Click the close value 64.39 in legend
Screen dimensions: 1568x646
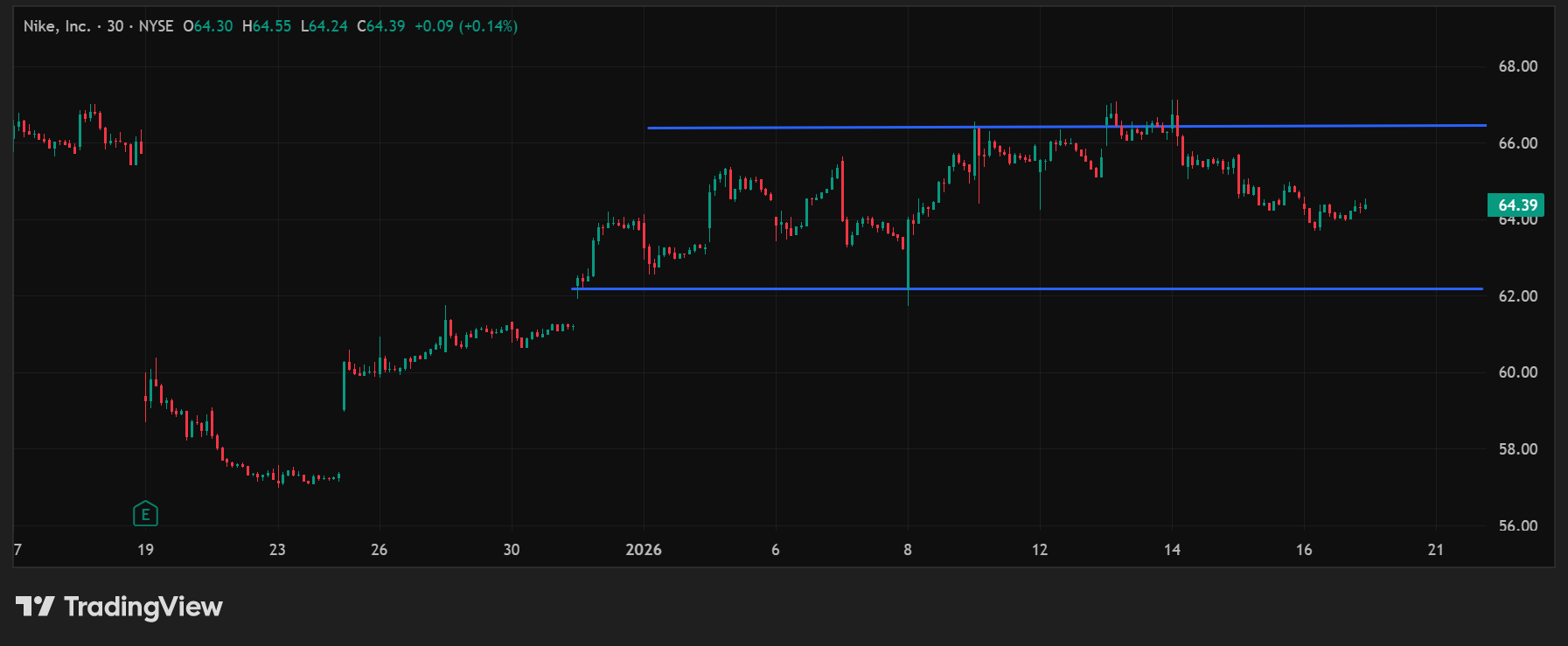point(386,26)
